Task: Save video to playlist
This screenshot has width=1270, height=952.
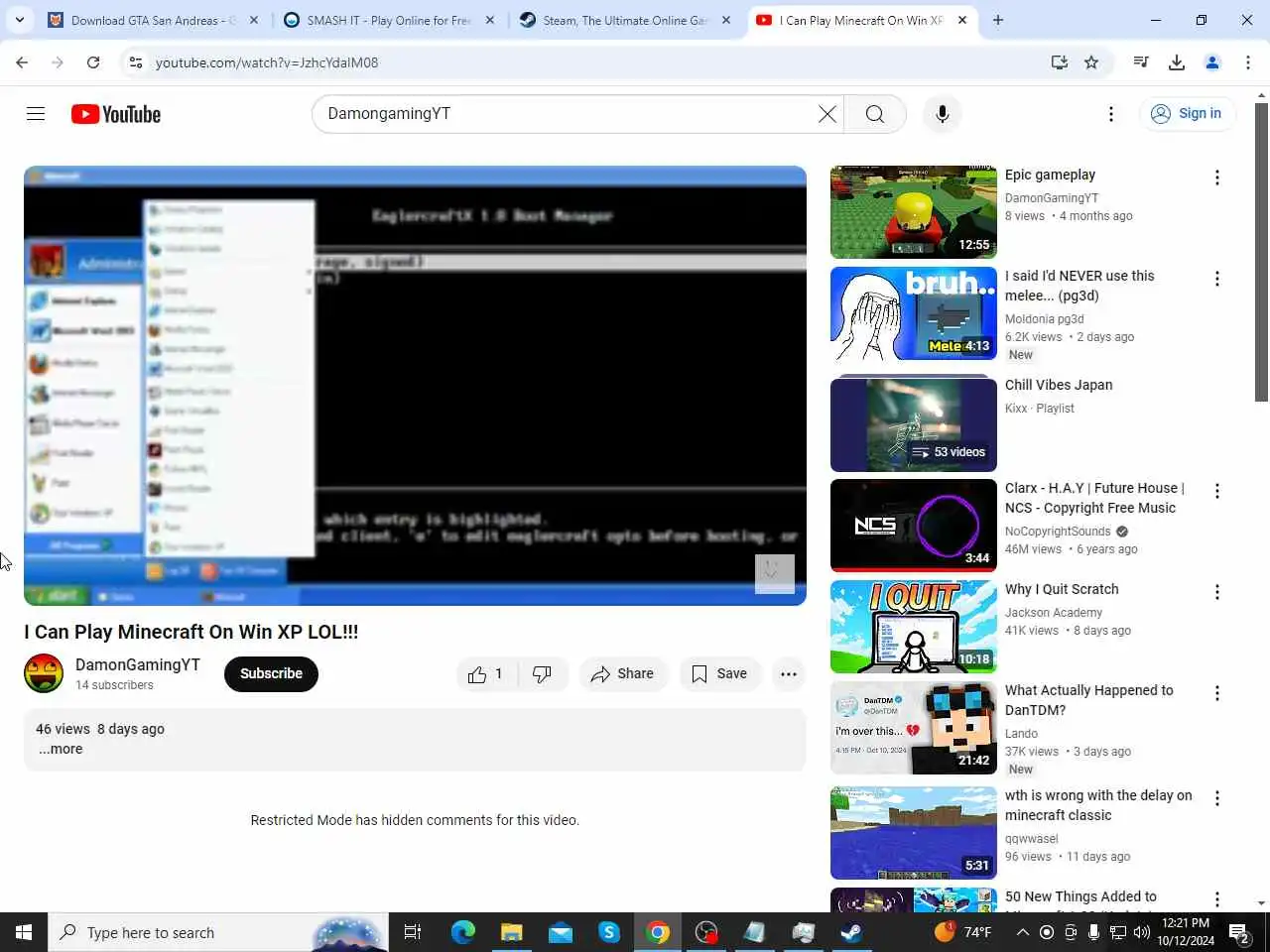Action: 719,674
